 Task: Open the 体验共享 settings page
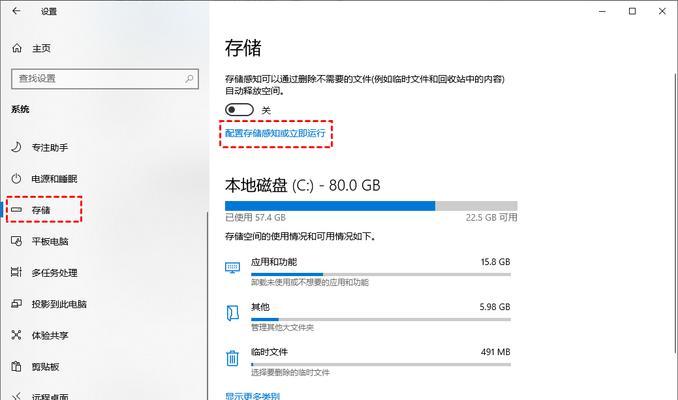pos(50,335)
